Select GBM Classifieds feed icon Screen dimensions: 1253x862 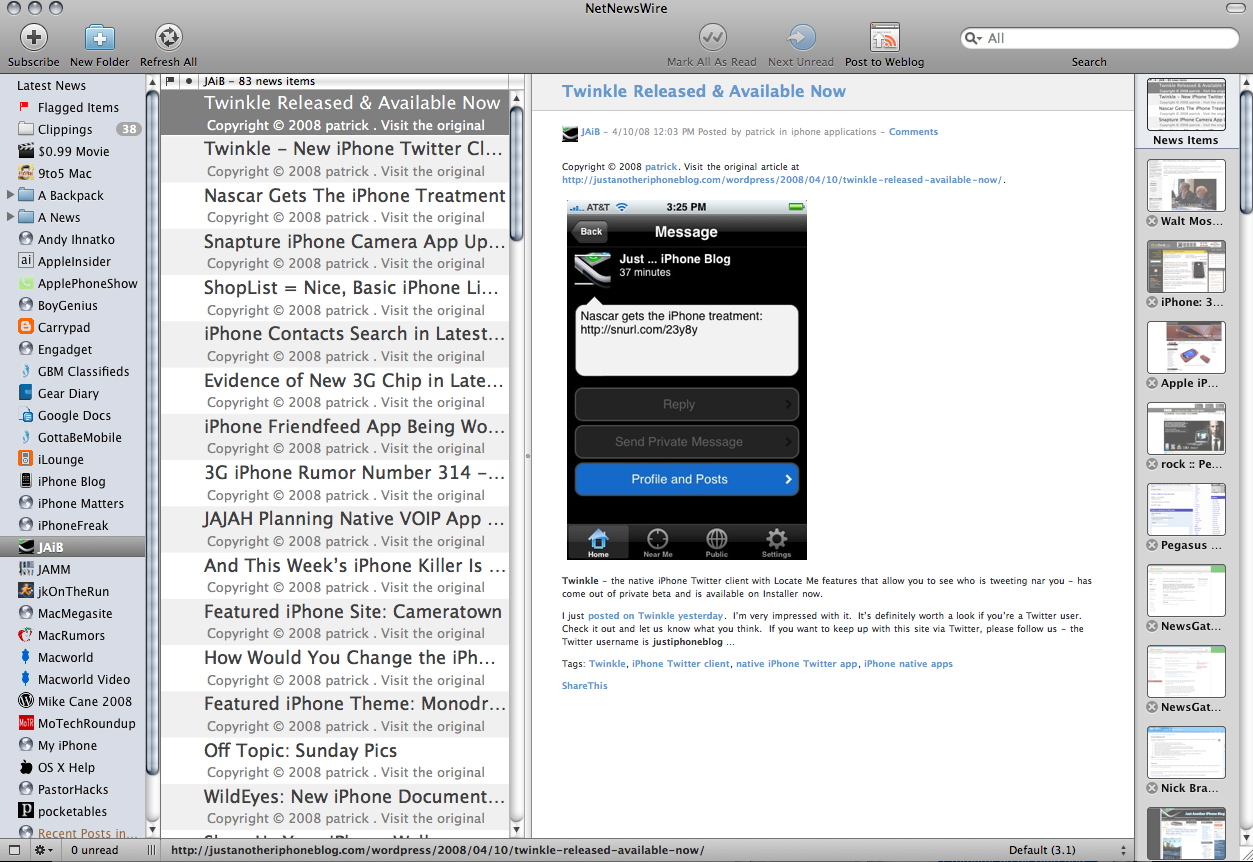click(x=26, y=371)
